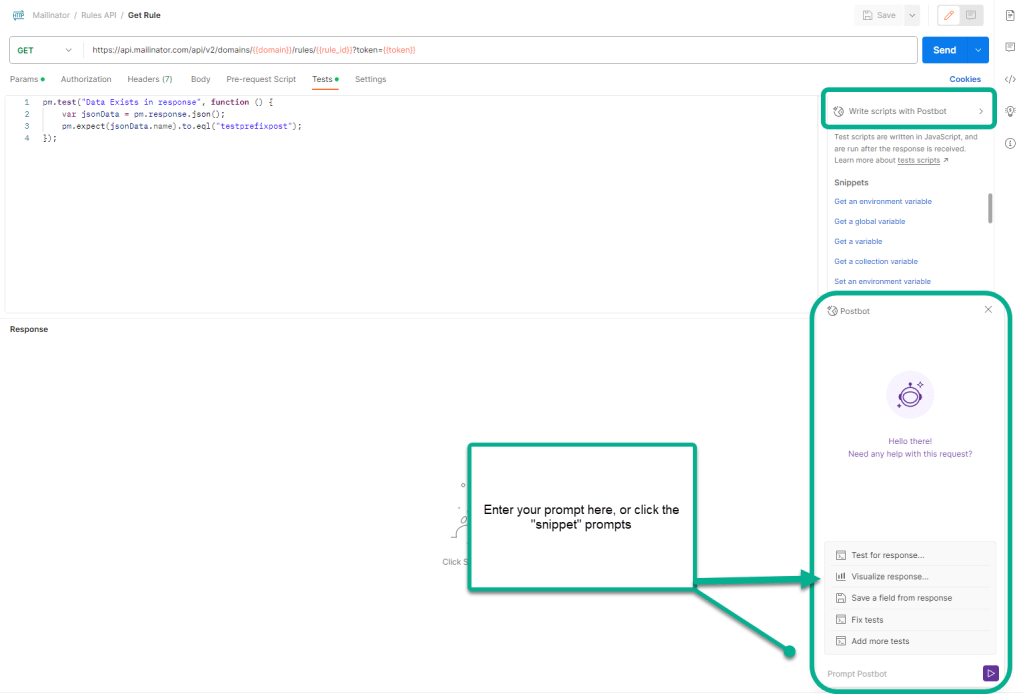Open the HTTP method GET dropdown
The height and width of the screenshot is (694, 1023).
click(45, 50)
